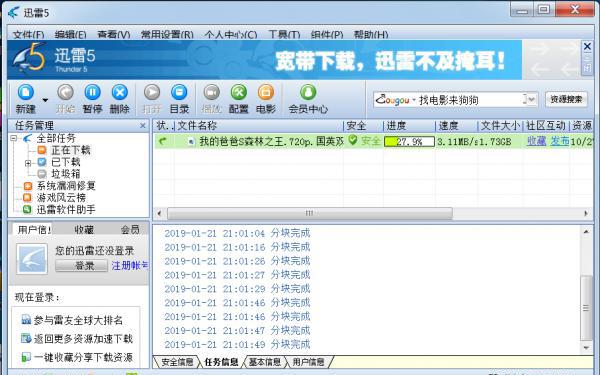The height and width of the screenshot is (375, 600).
Task: Close the 任务管理 panel
Action: coord(143,126)
